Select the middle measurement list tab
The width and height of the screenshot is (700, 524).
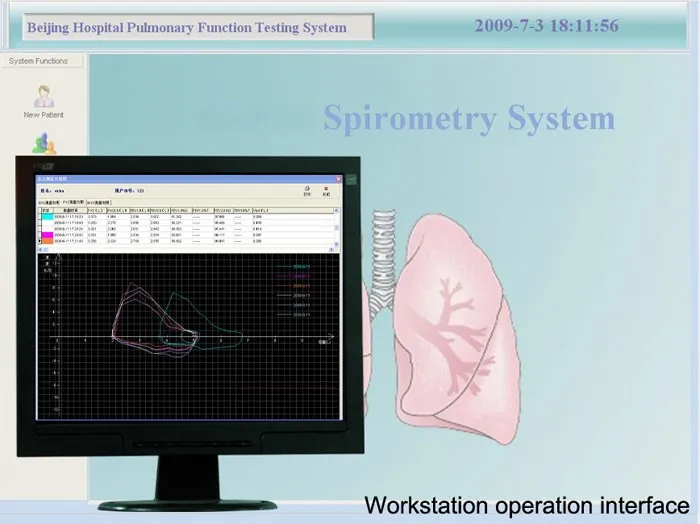75,202
